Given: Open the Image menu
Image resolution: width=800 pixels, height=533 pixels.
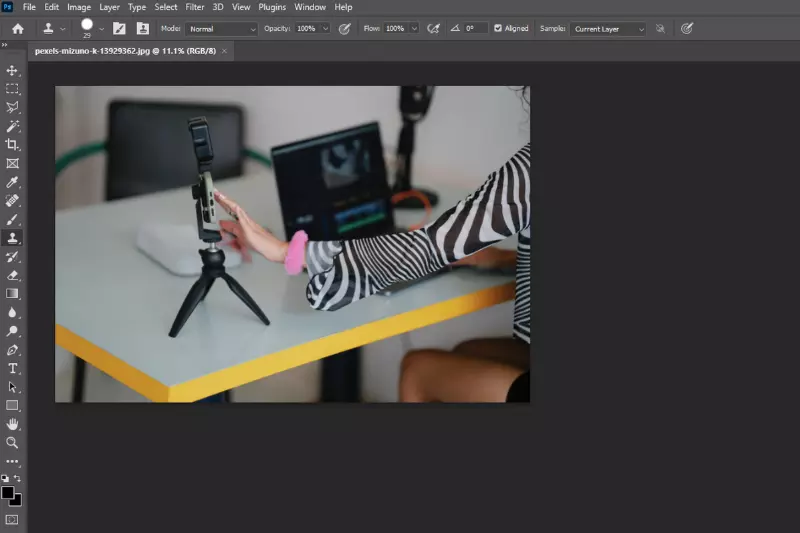Looking at the screenshot, I should click(79, 7).
